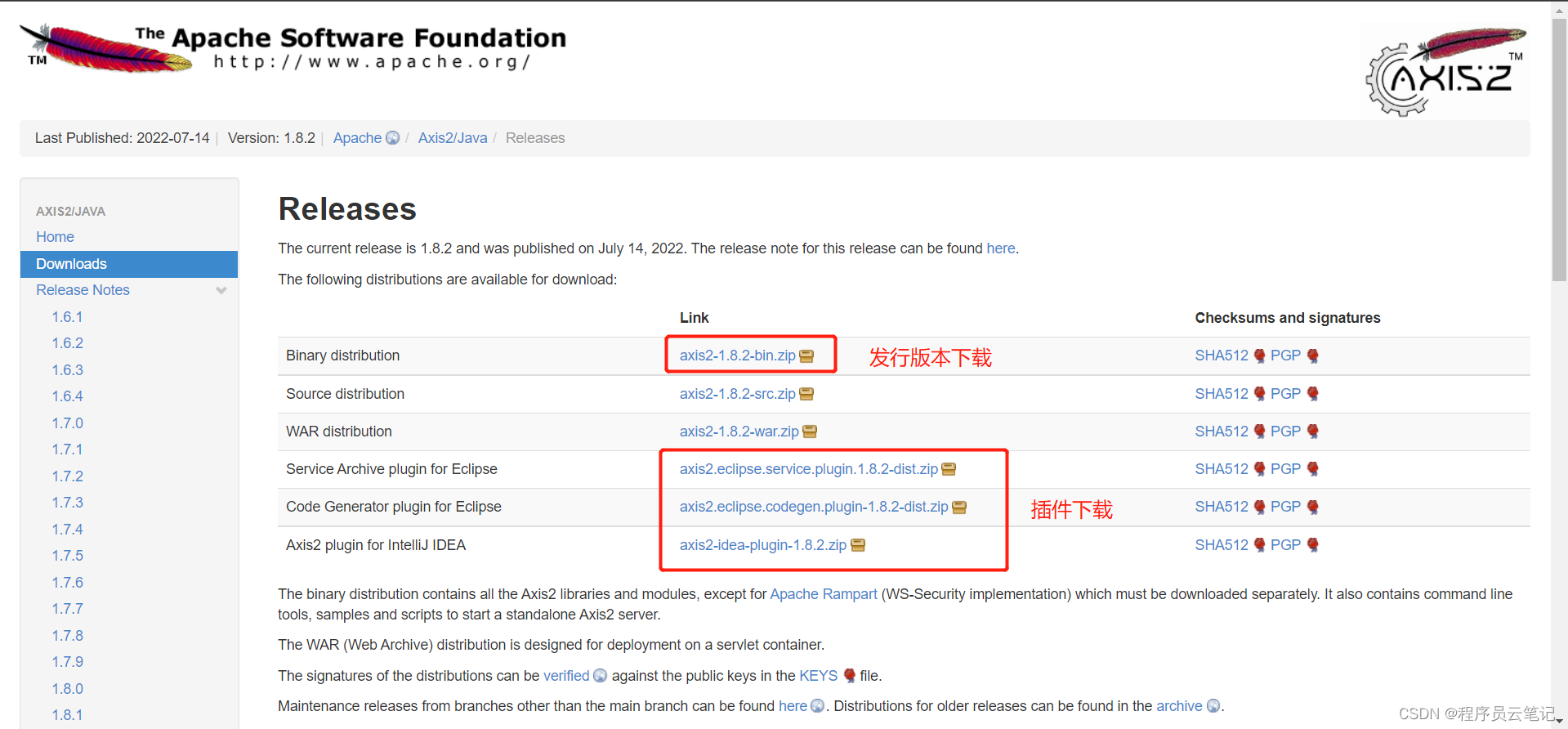Click the seal icon after SHA512 in Code Generator plugin row
The width and height of the screenshot is (1568, 729).
click(x=1259, y=507)
